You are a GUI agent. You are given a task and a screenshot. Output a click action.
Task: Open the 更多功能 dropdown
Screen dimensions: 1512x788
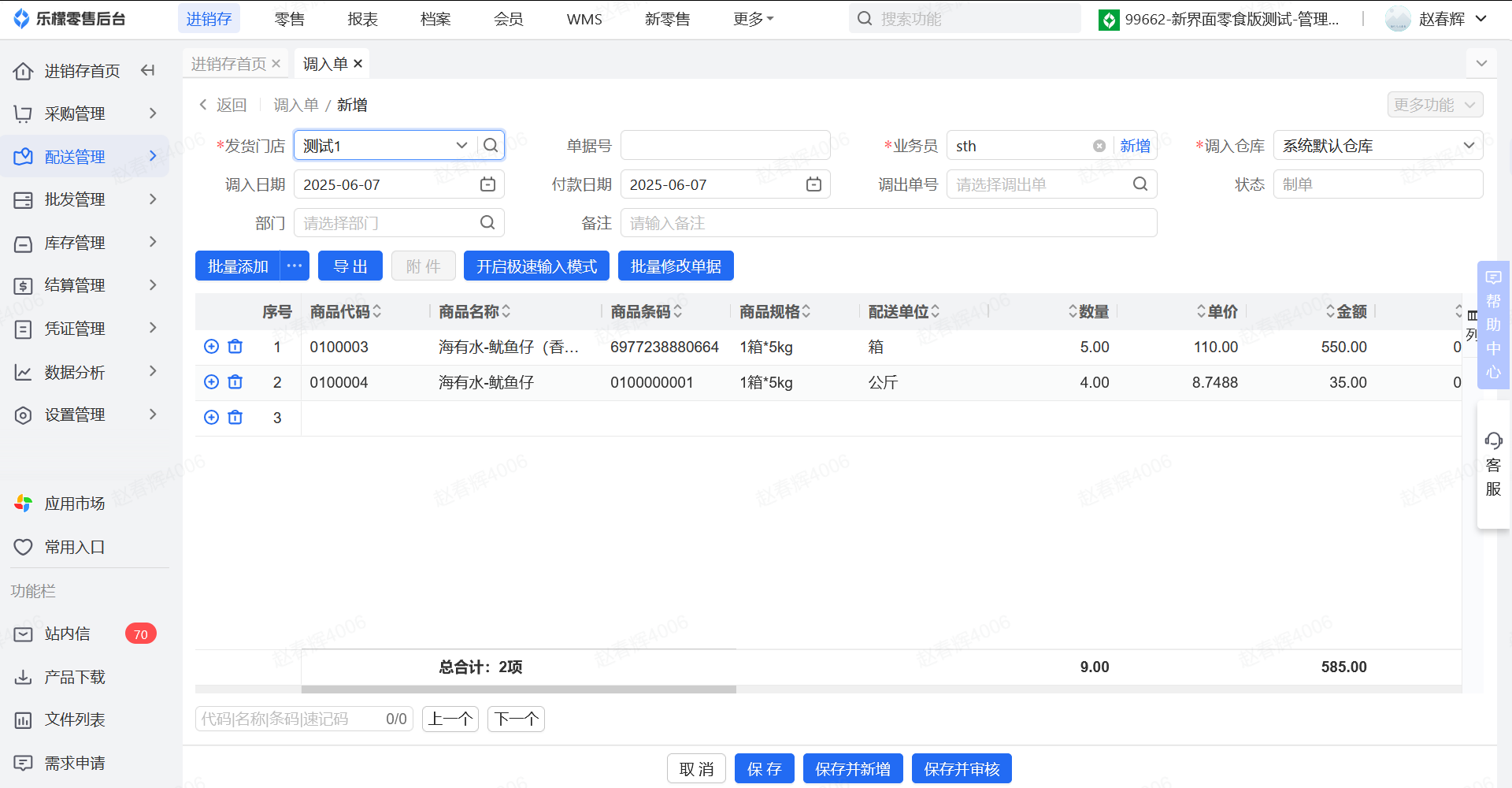1435,105
